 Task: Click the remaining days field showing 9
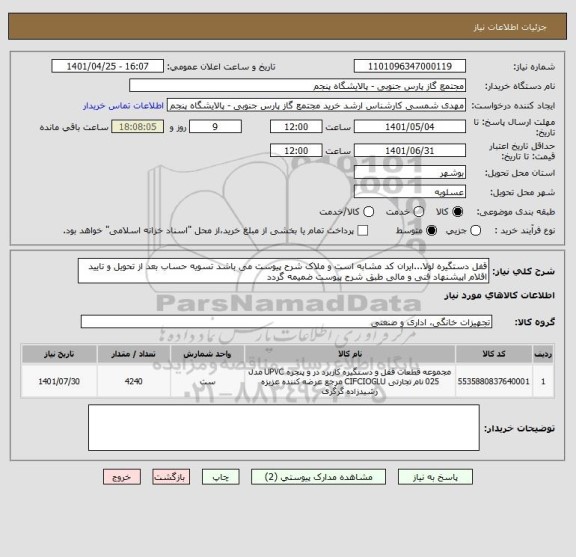(x=215, y=127)
